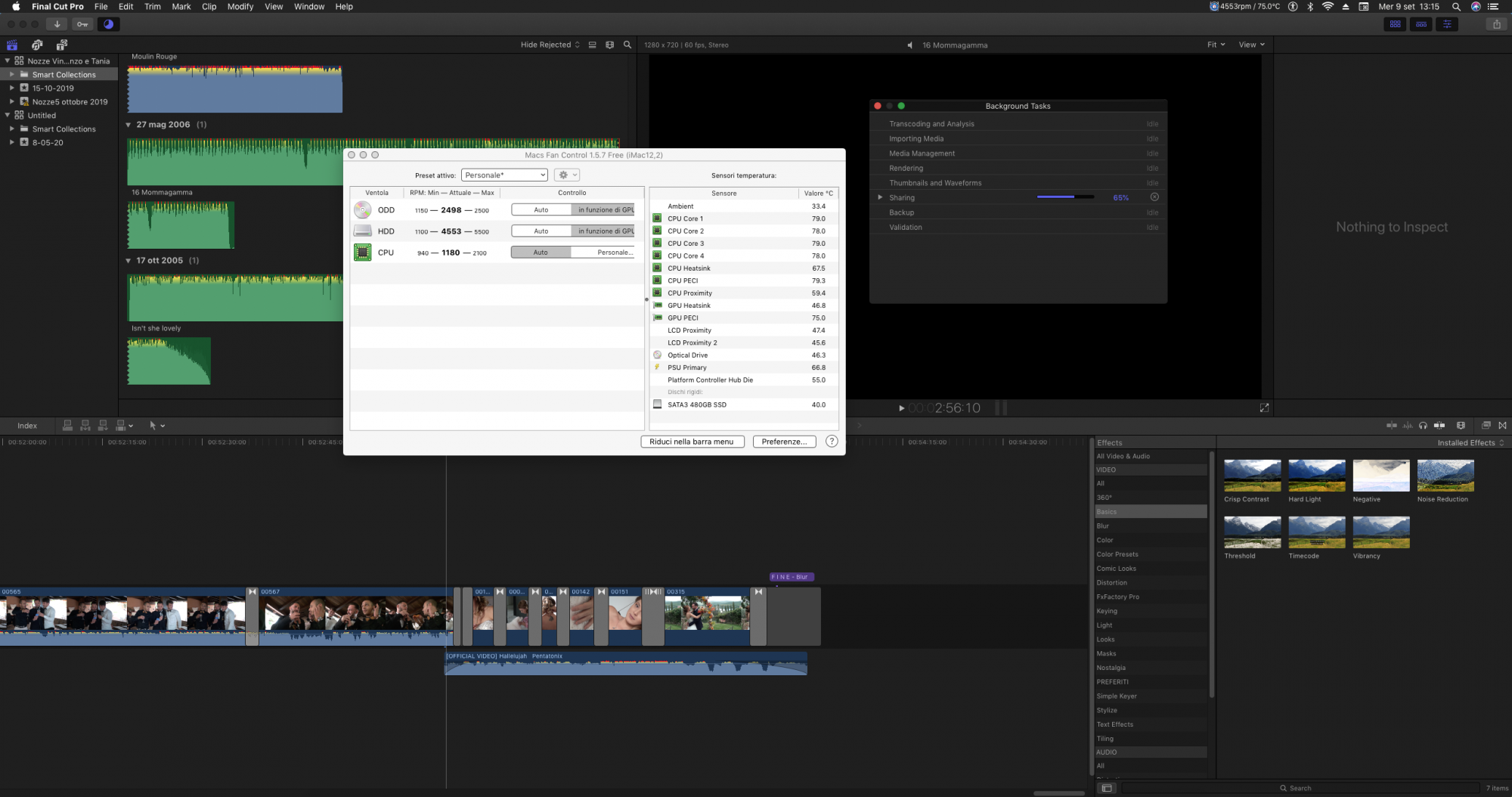Select the Noise Reduction effect thumbnail
Screen dimensions: 1512x797
click(1445, 476)
